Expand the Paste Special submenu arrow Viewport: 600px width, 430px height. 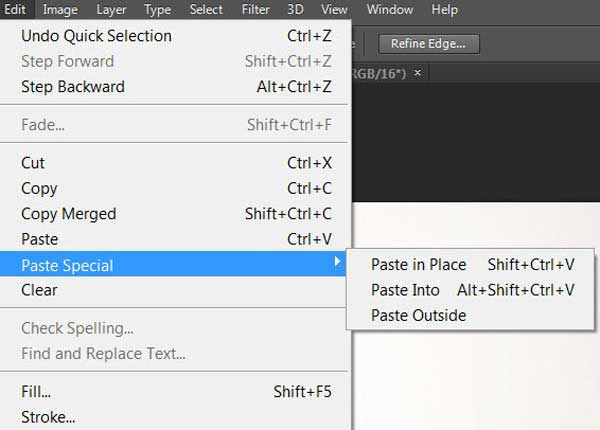[338, 264]
